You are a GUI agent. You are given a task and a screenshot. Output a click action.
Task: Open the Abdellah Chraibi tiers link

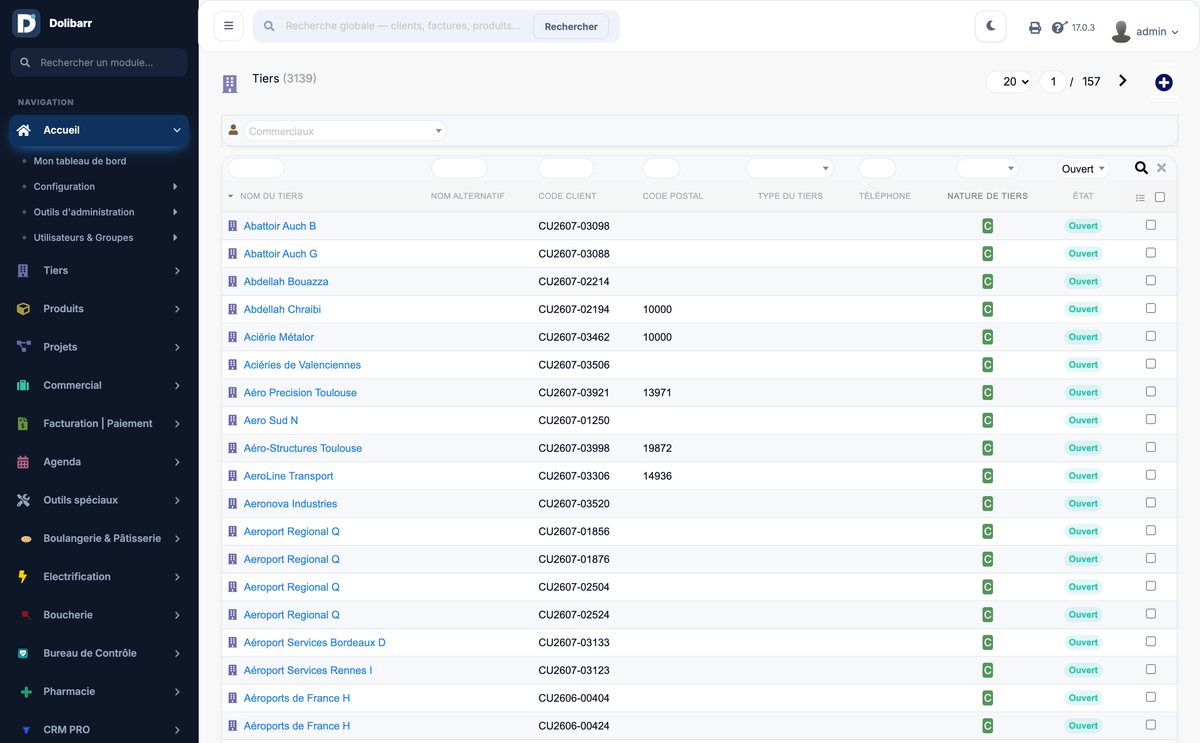coord(282,309)
